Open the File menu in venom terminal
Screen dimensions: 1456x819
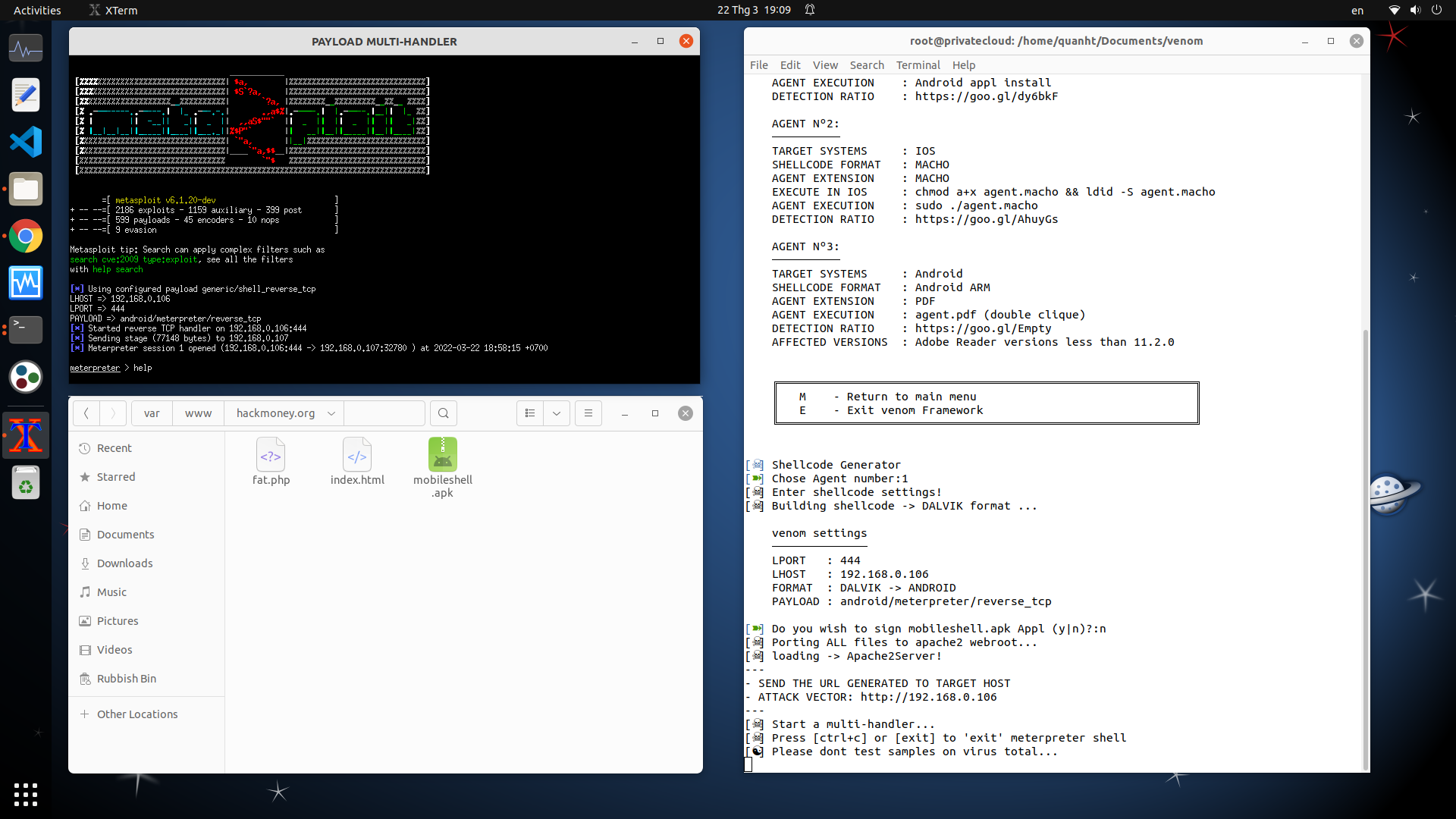coord(758,65)
